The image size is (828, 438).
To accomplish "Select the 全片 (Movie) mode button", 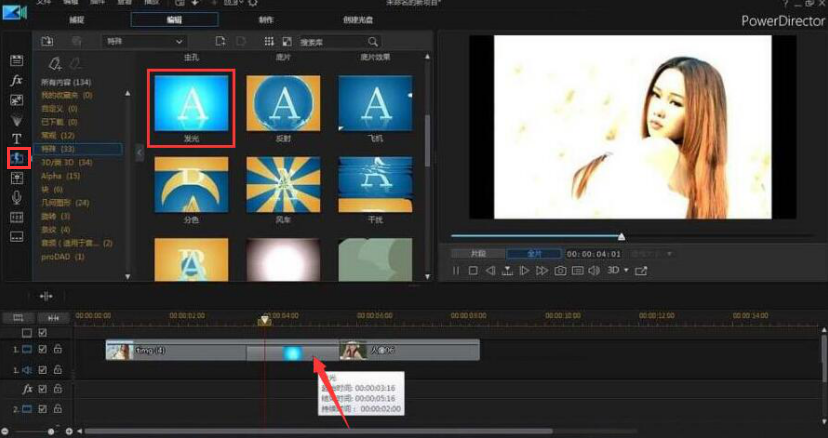I will point(533,254).
